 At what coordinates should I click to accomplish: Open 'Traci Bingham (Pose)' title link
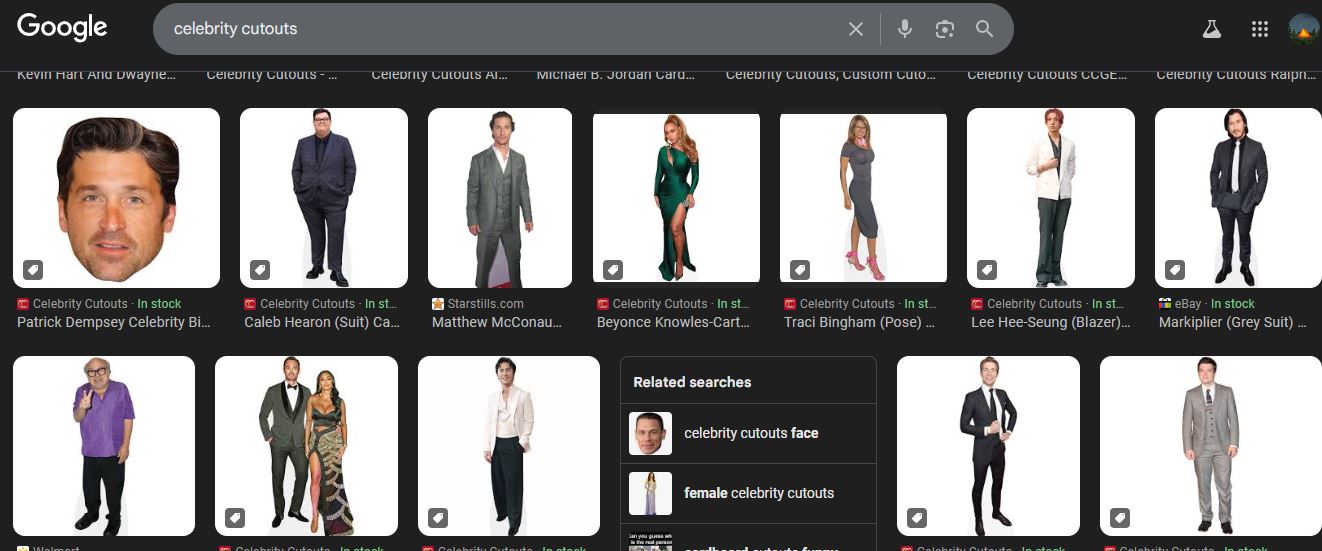[x=860, y=322]
